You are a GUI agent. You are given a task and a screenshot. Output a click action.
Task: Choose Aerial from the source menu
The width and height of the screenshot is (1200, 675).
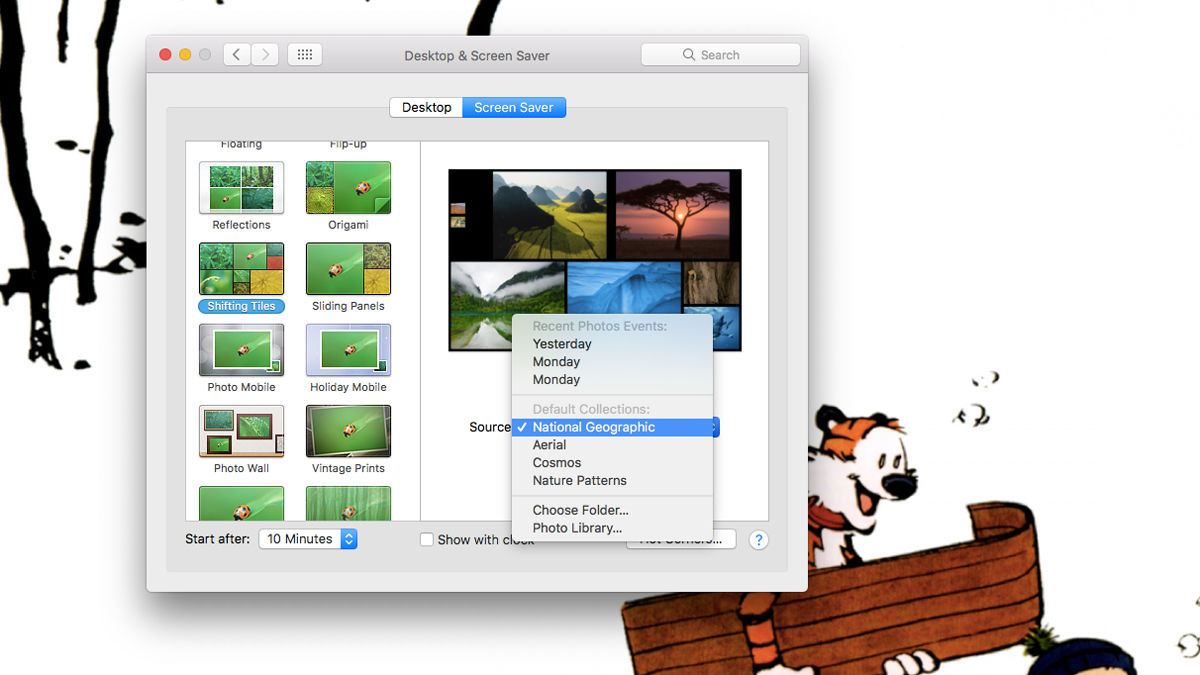[x=549, y=445]
